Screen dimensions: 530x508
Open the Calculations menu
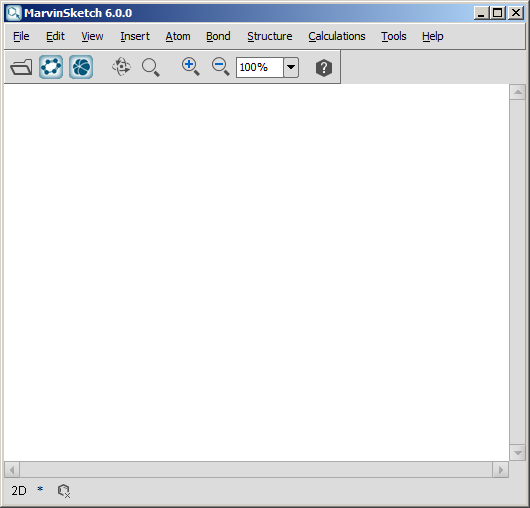pos(337,36)
